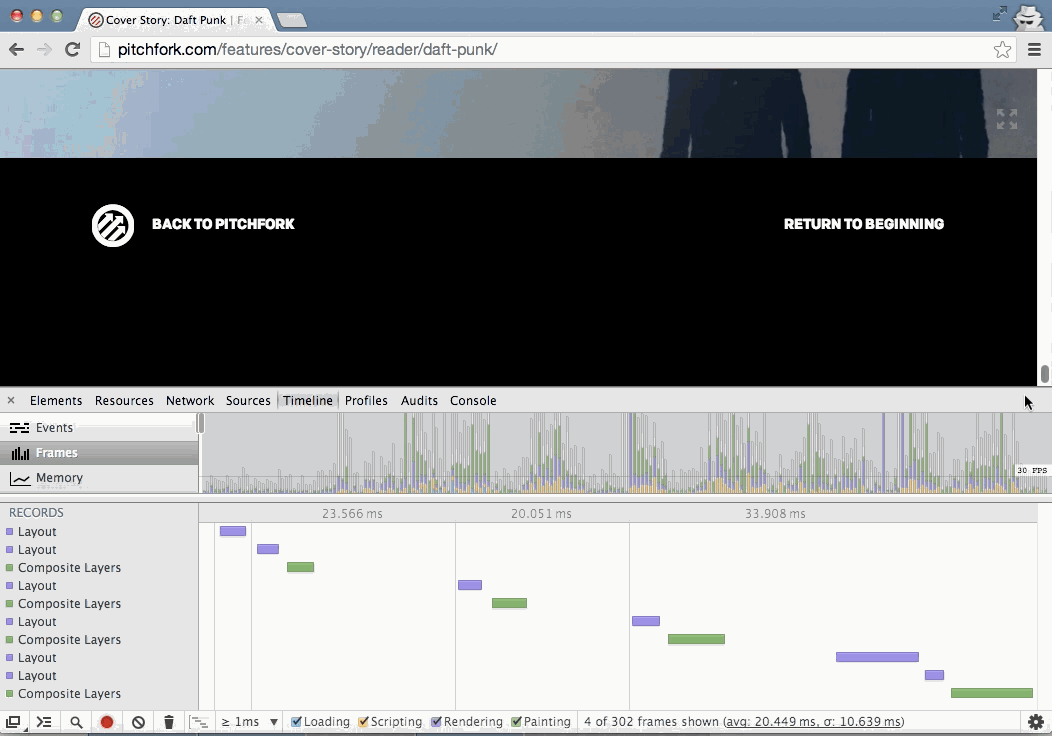Toggle the Scripting checkbox
This screenshot has width=1052, height=736.
click(364, 722)
